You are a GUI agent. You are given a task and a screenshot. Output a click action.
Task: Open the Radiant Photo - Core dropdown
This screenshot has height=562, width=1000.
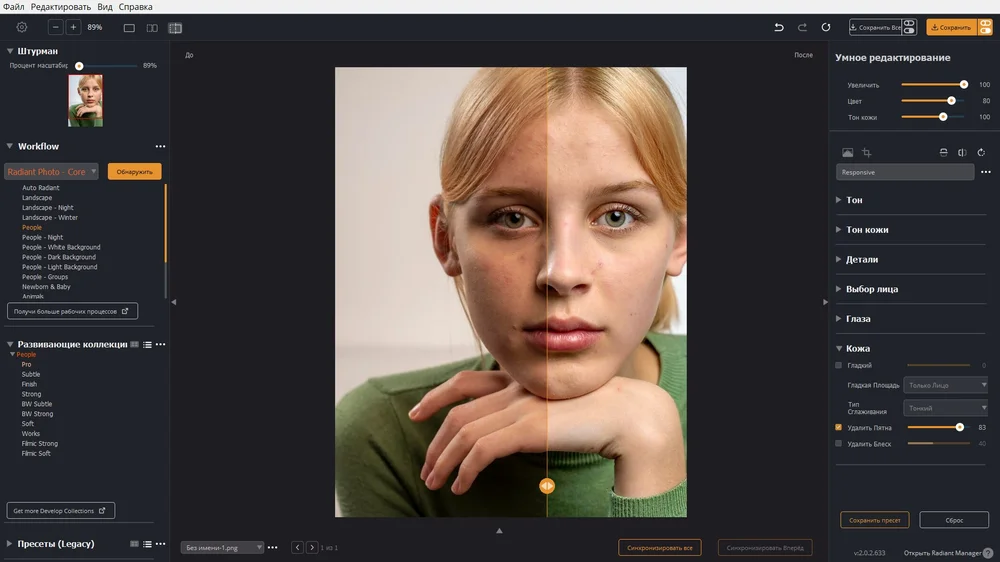52,172
